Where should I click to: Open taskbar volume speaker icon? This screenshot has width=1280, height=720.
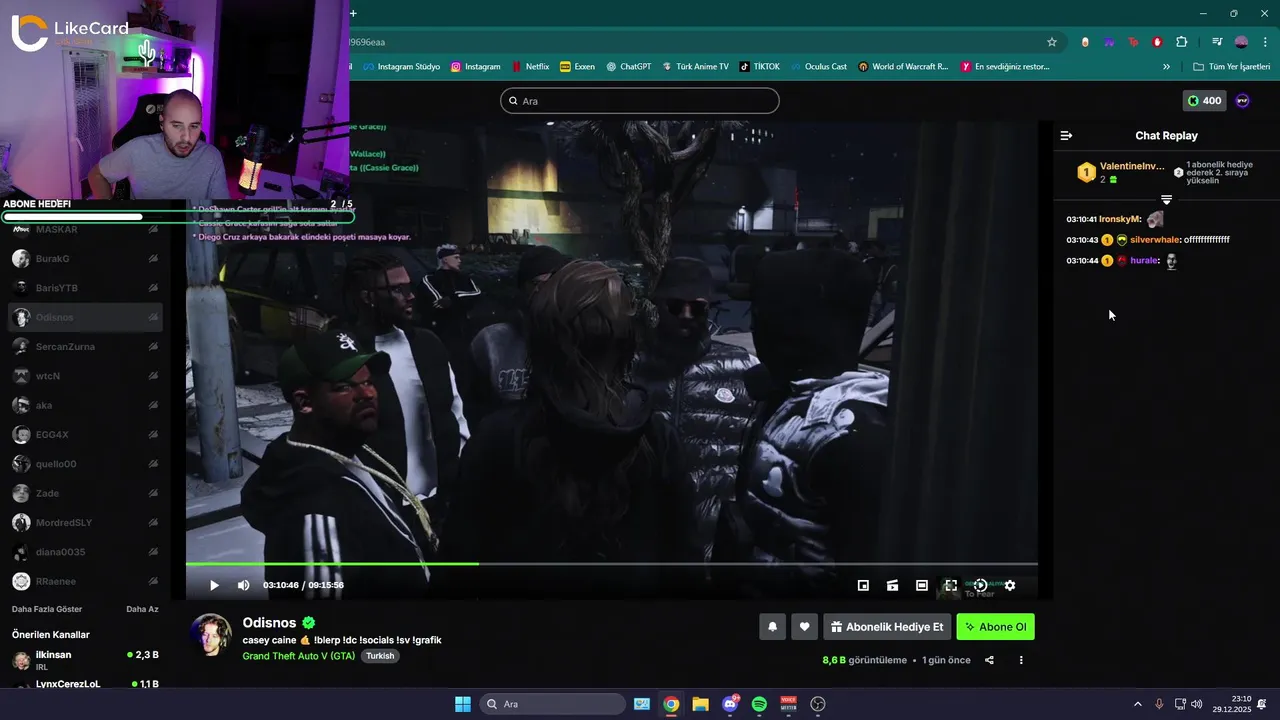click(x=1197, y=704)
